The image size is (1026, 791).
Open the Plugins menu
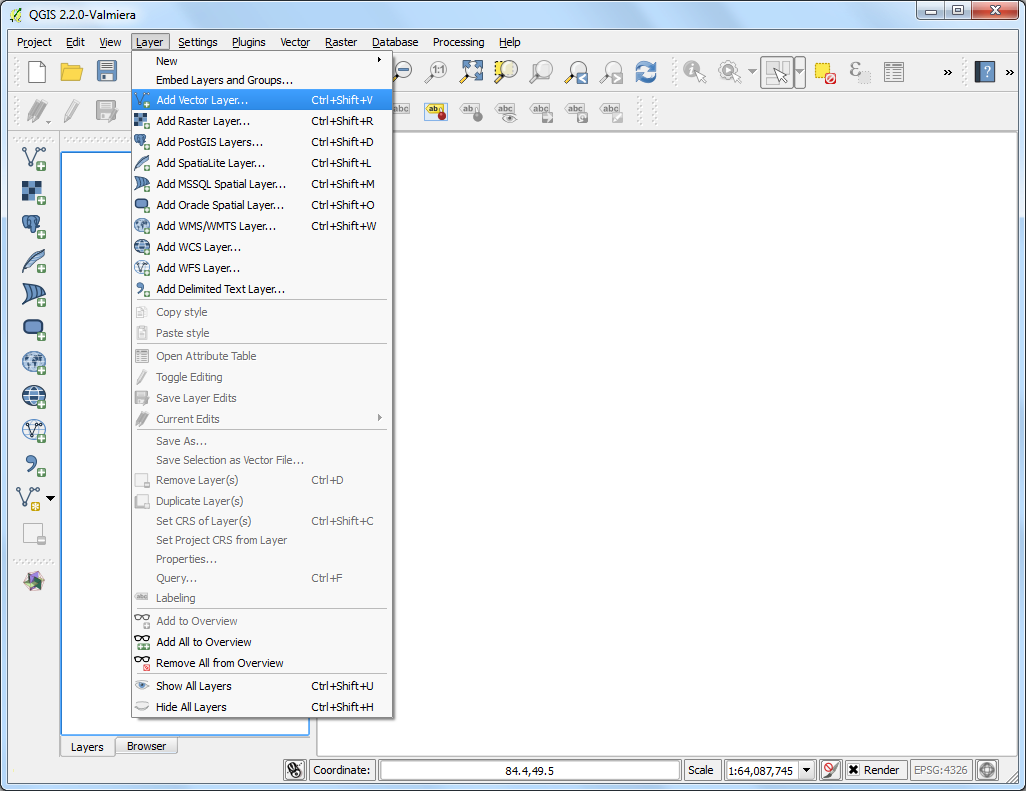(x=249, y=42)
